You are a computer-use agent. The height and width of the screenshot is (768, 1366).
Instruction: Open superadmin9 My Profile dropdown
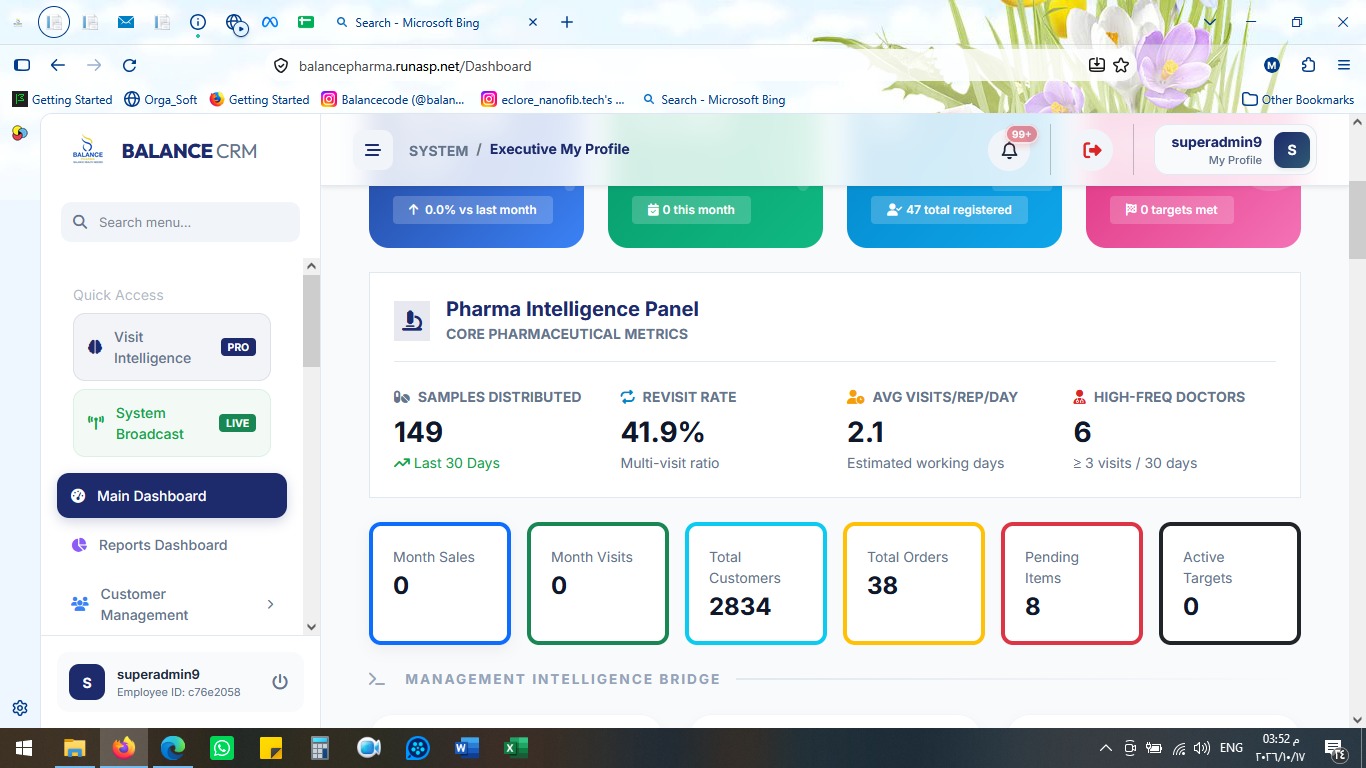click(1235, 150)
